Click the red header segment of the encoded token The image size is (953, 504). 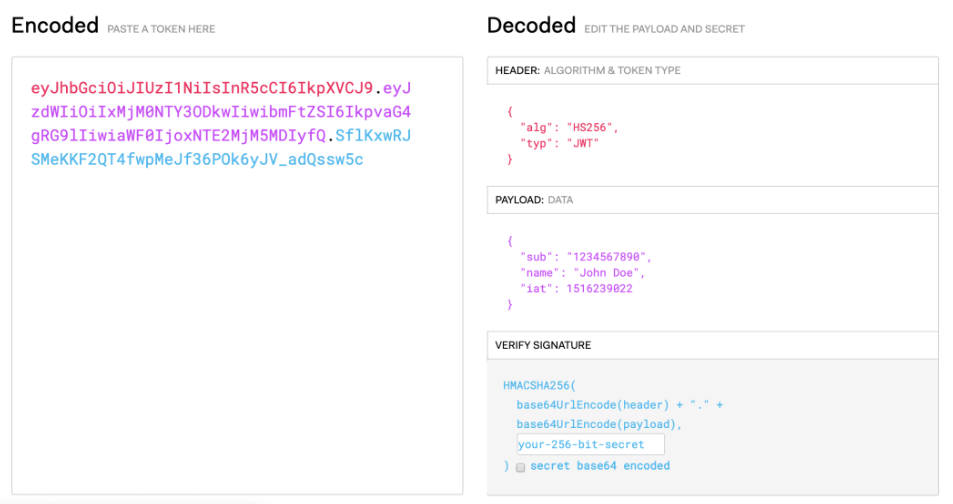(202, 88)
